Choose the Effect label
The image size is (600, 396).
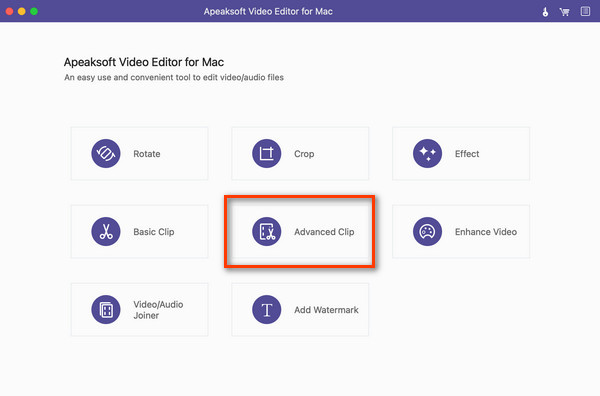(467, 154)
